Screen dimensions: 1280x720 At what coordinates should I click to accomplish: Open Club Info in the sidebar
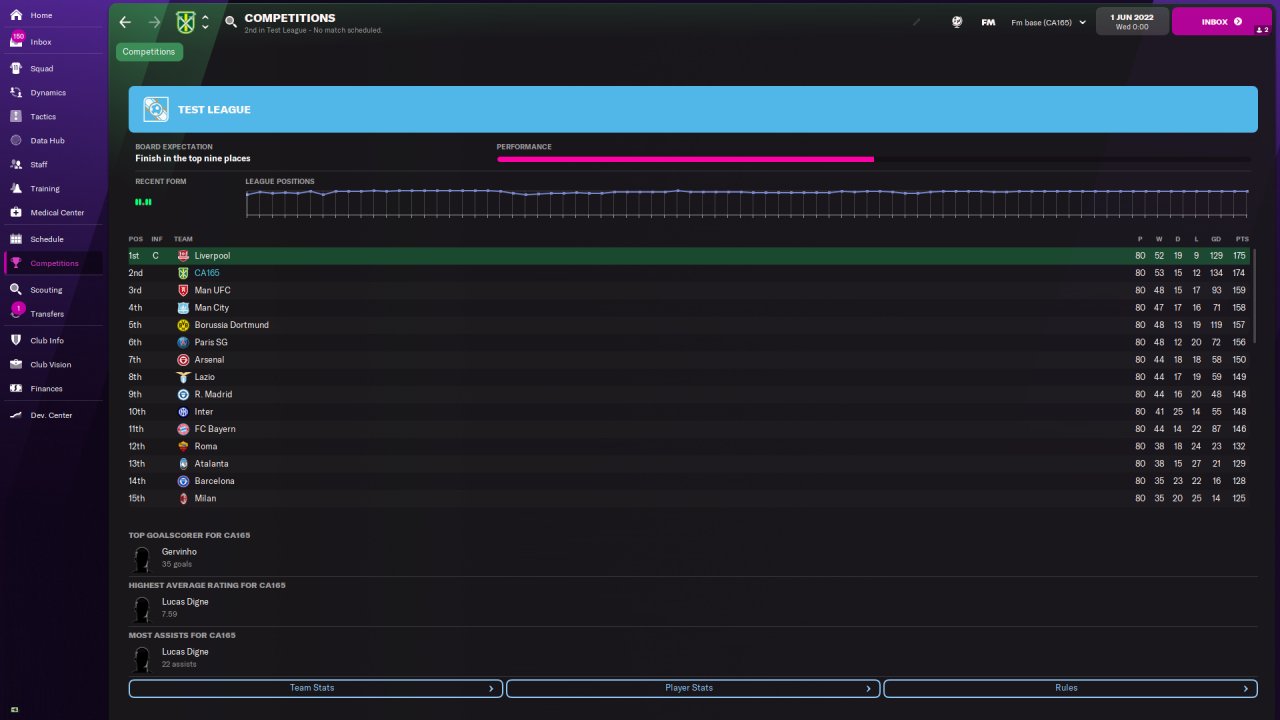click(x=47, y=341)
